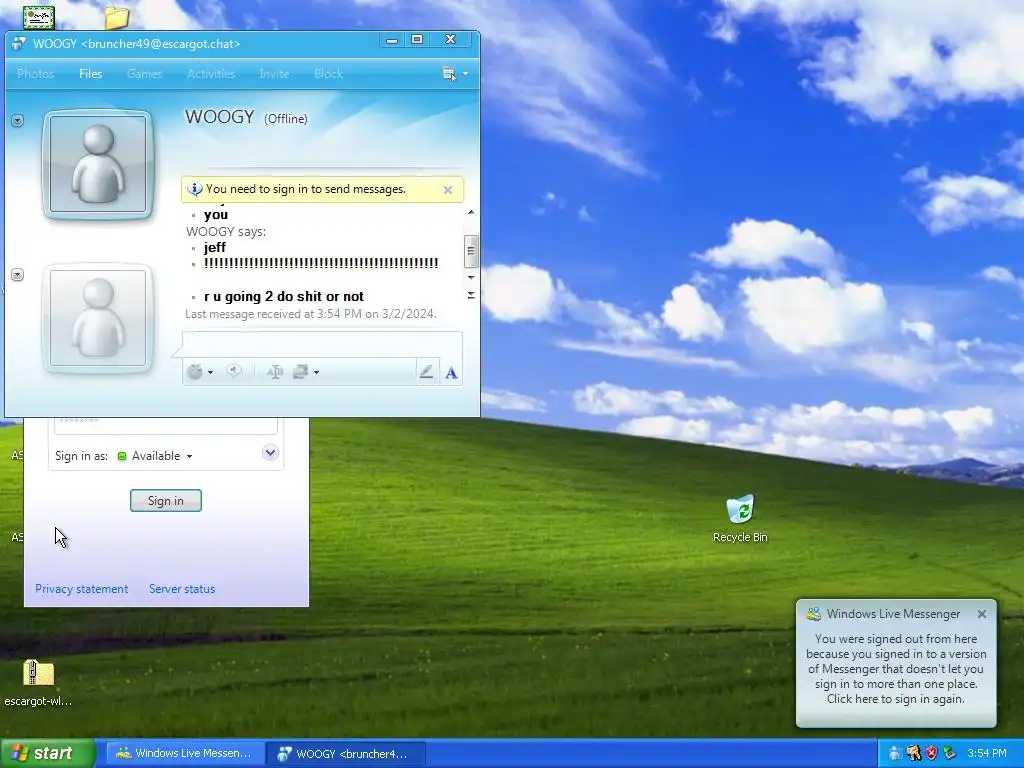Switch to WOOGY conversation taskbar button

346,754
